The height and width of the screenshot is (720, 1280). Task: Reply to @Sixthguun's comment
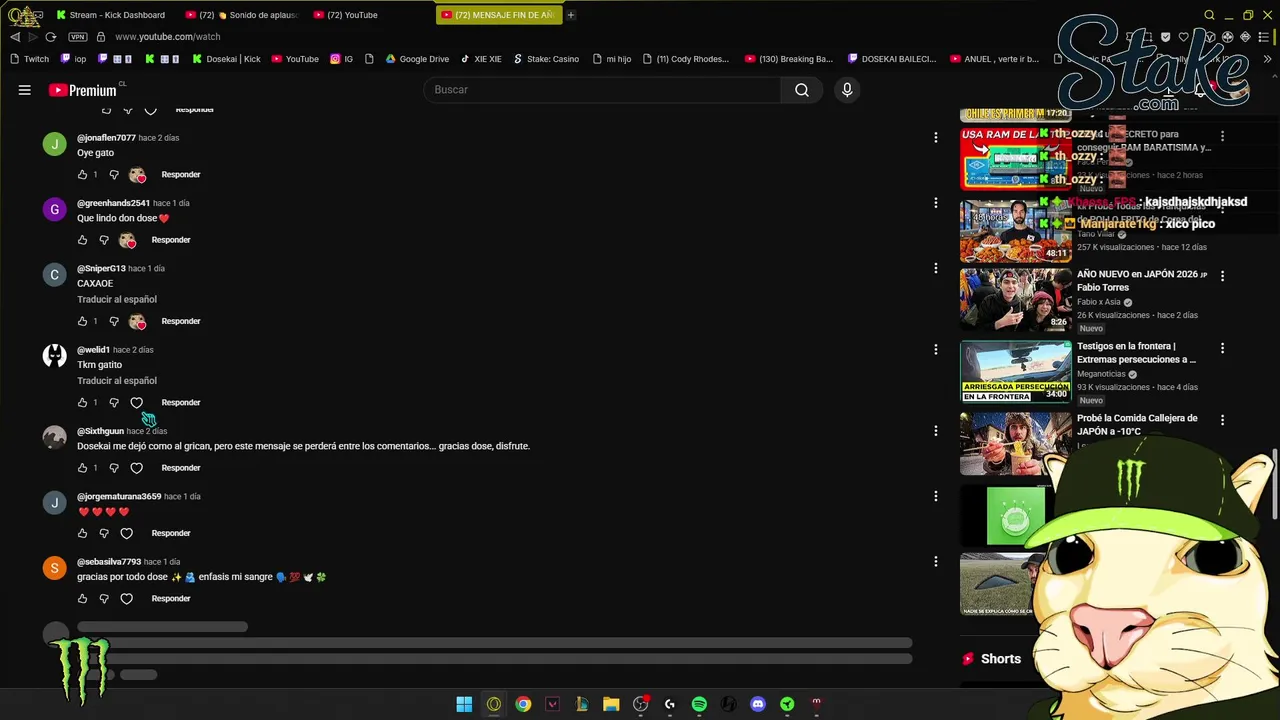coord(181,468)
